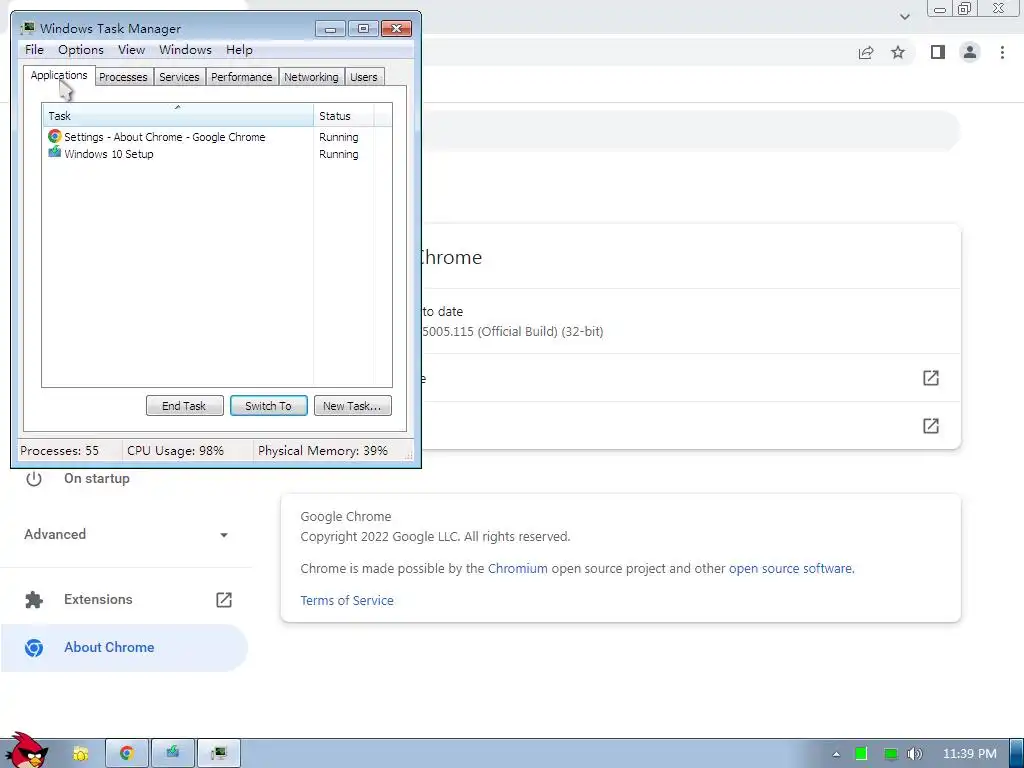
Task: Select the Applications tab
Action: [x=59, y=75]
